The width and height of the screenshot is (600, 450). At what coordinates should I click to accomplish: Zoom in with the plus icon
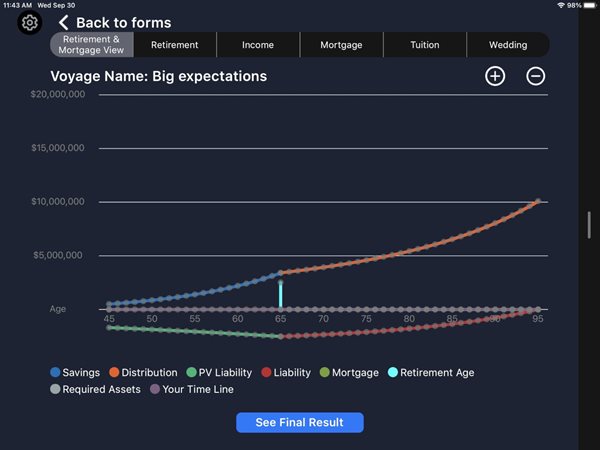pyautogui.click(x=495, y=76)
